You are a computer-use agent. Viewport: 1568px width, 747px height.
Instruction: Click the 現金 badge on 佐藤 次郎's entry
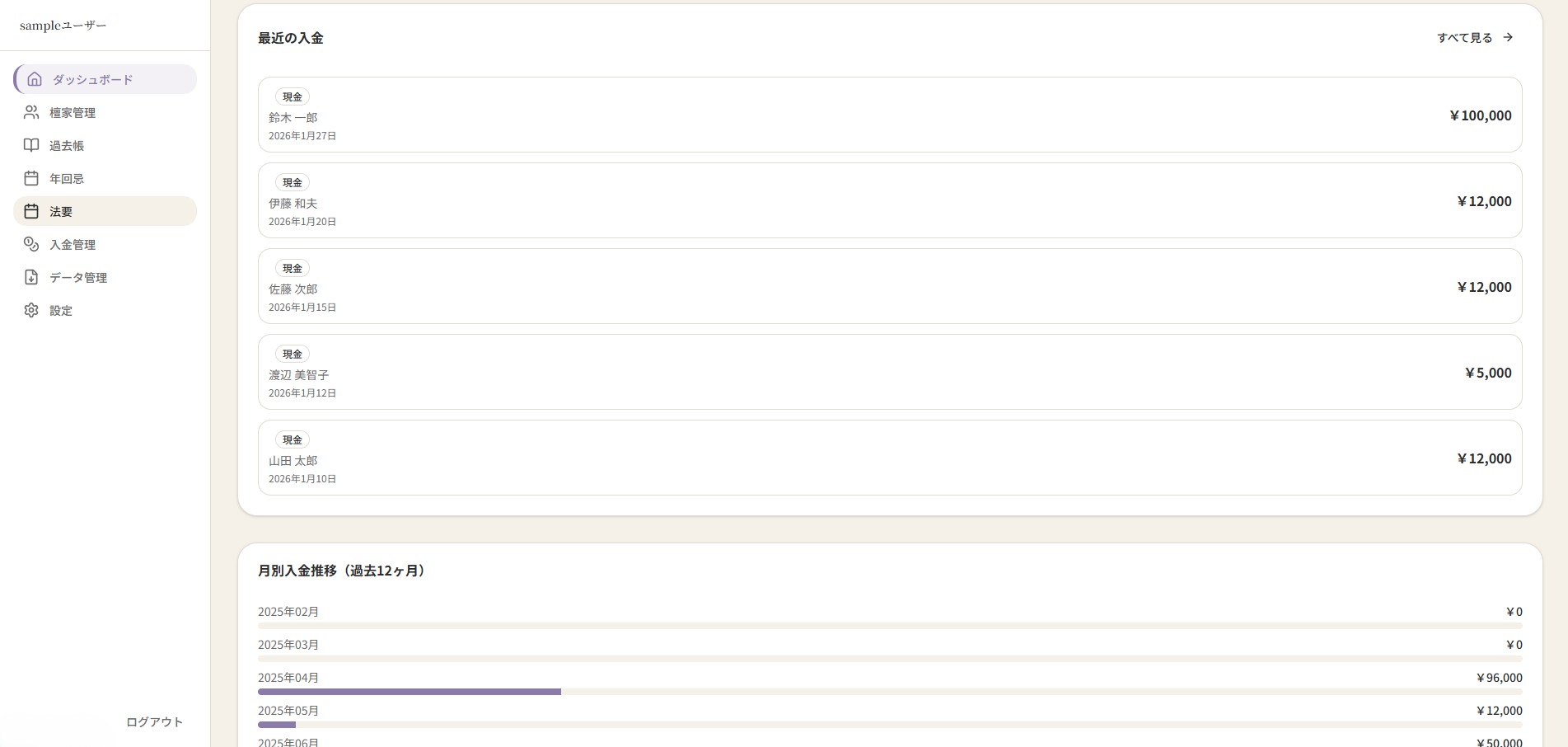(293, 269)
